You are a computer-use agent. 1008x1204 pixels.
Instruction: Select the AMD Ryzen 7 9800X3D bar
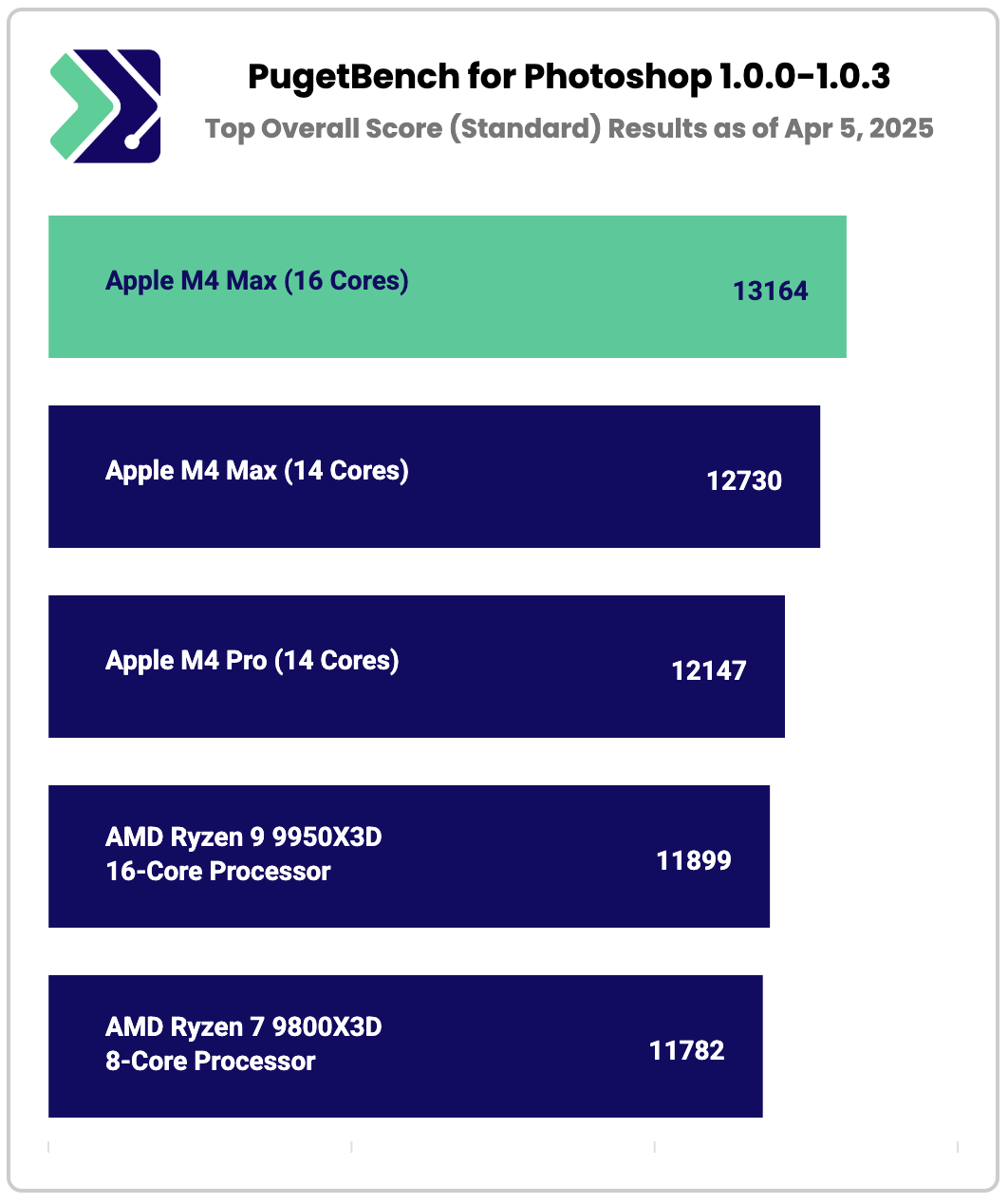(405, 1046)
